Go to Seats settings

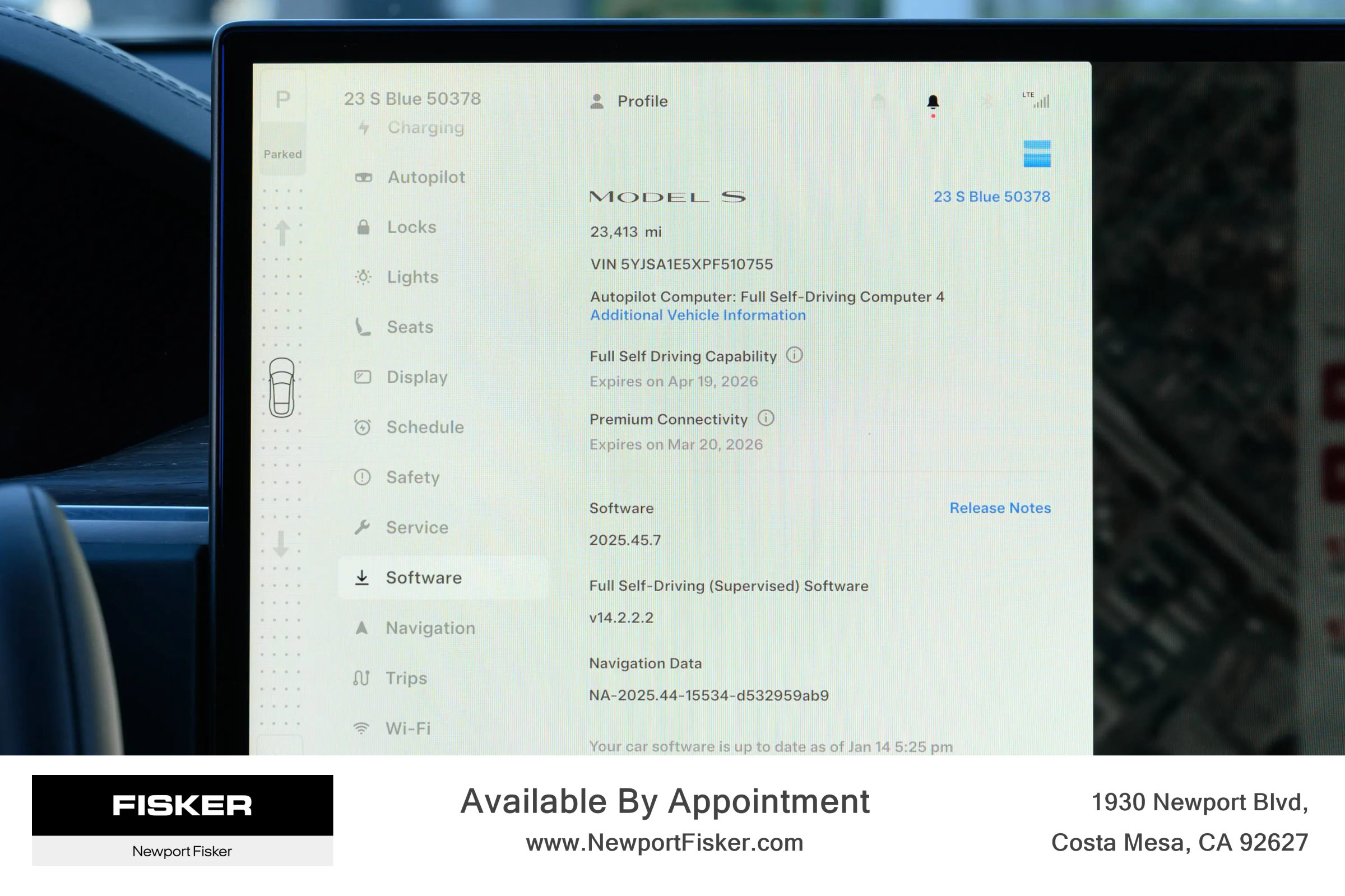tap(410, 327)
